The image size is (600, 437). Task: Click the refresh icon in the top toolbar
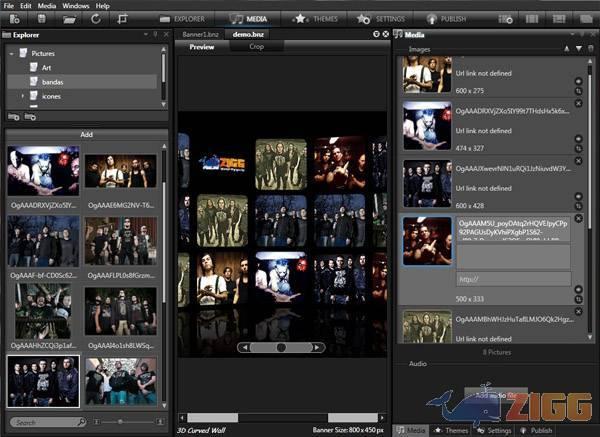tap(95, 19)
